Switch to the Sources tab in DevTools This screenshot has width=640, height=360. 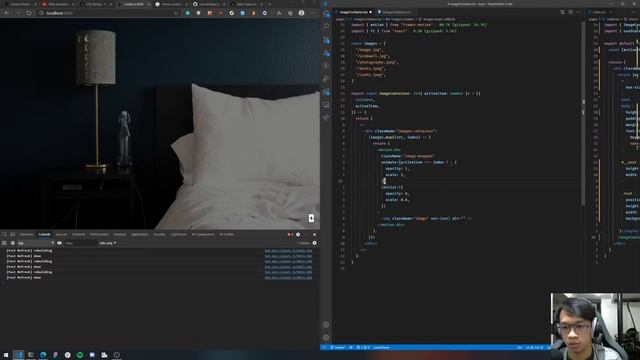61,234
